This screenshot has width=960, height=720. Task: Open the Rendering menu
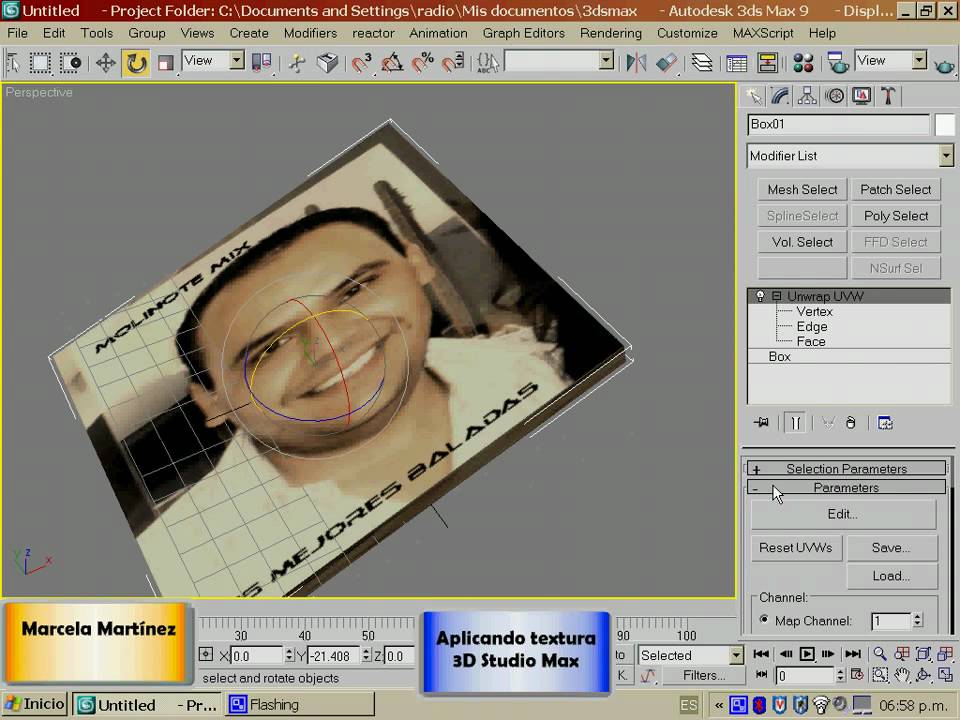pyautogui.click(x=610, y=33)
